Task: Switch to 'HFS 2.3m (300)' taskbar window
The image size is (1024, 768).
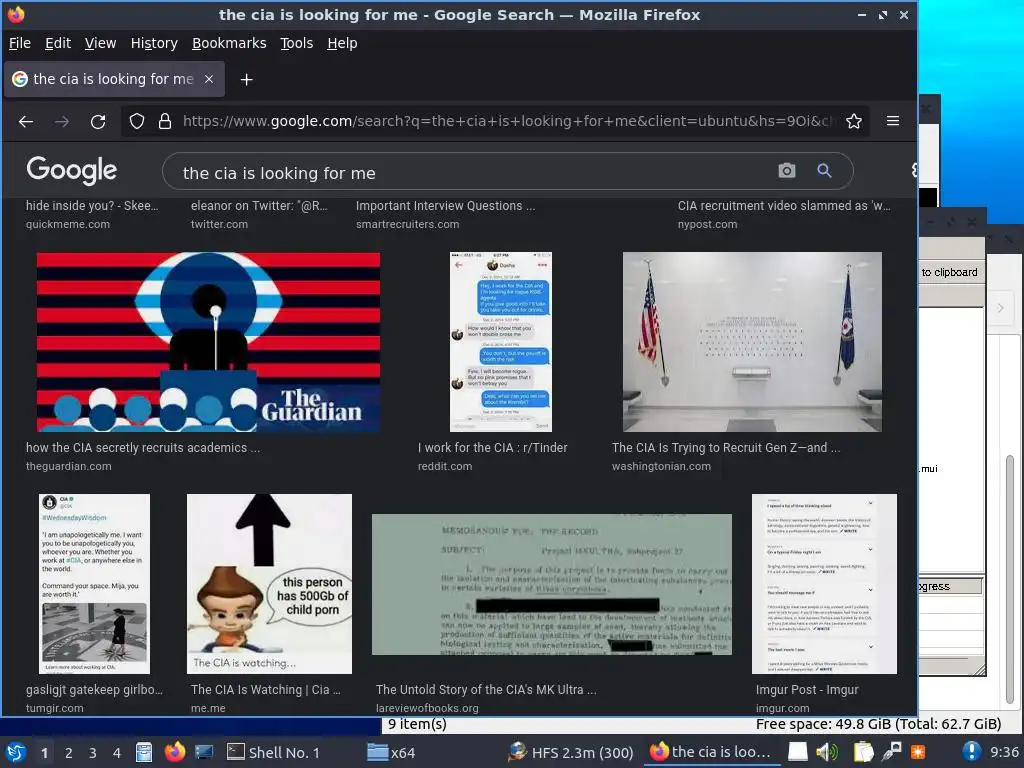Action: [x=572, y=752]
